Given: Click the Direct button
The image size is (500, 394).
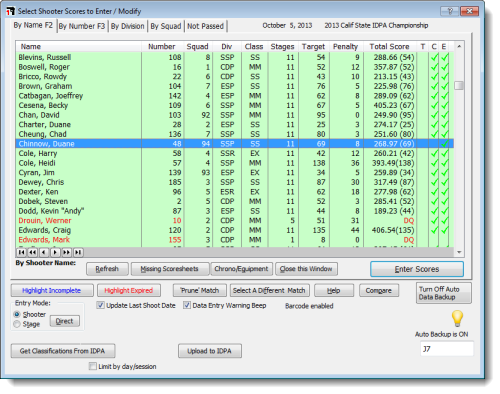Looking at the screenshot, I should (65, 321).
